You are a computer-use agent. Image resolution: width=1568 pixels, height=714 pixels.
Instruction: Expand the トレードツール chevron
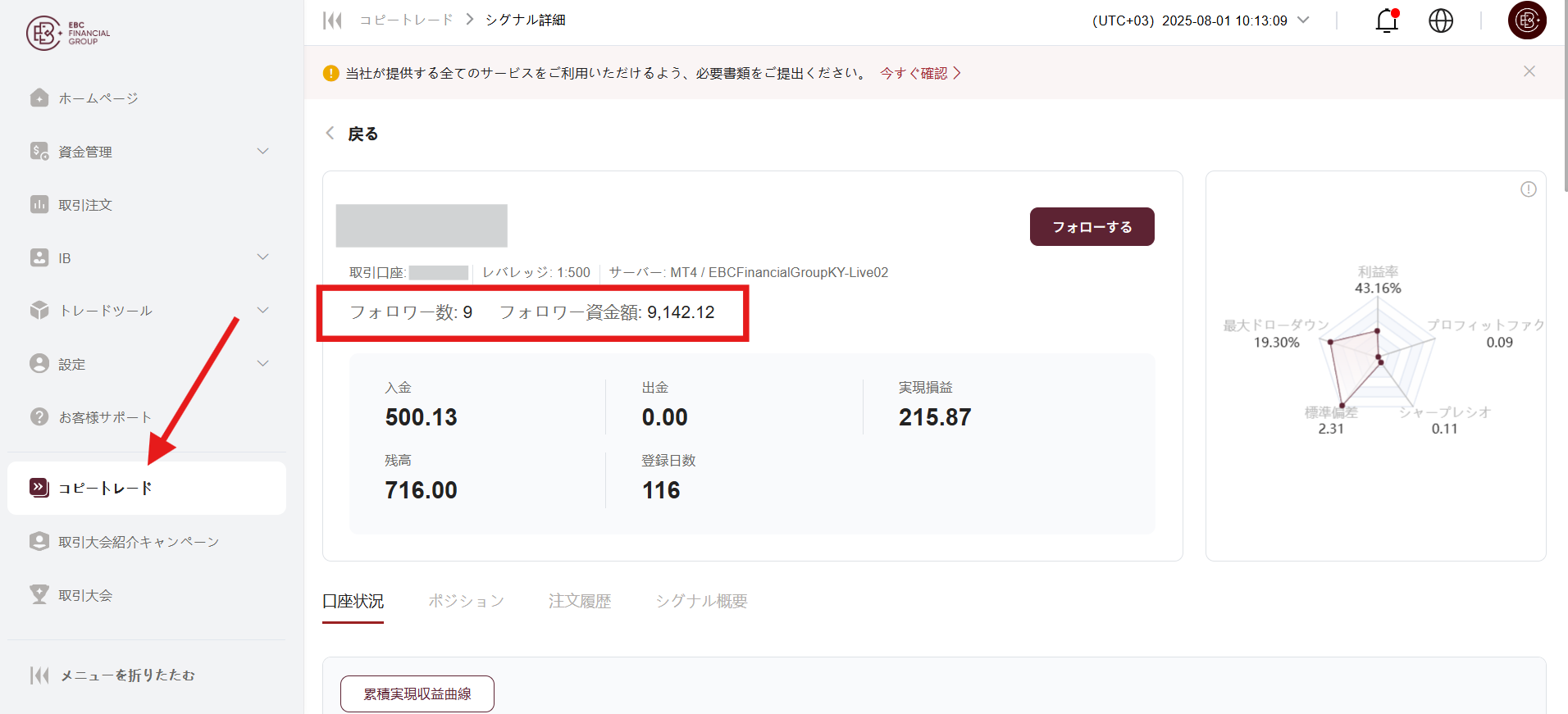262,310
